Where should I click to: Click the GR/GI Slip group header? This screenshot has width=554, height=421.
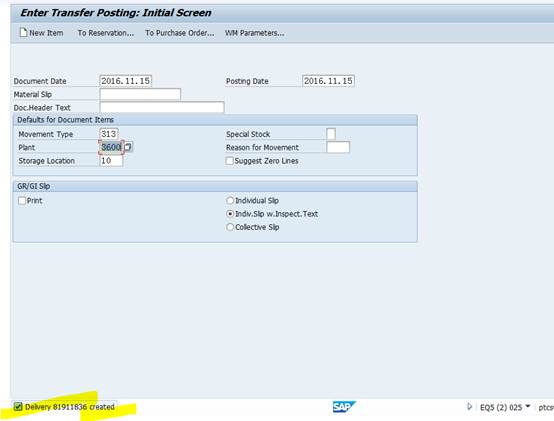tap(34, 186)
